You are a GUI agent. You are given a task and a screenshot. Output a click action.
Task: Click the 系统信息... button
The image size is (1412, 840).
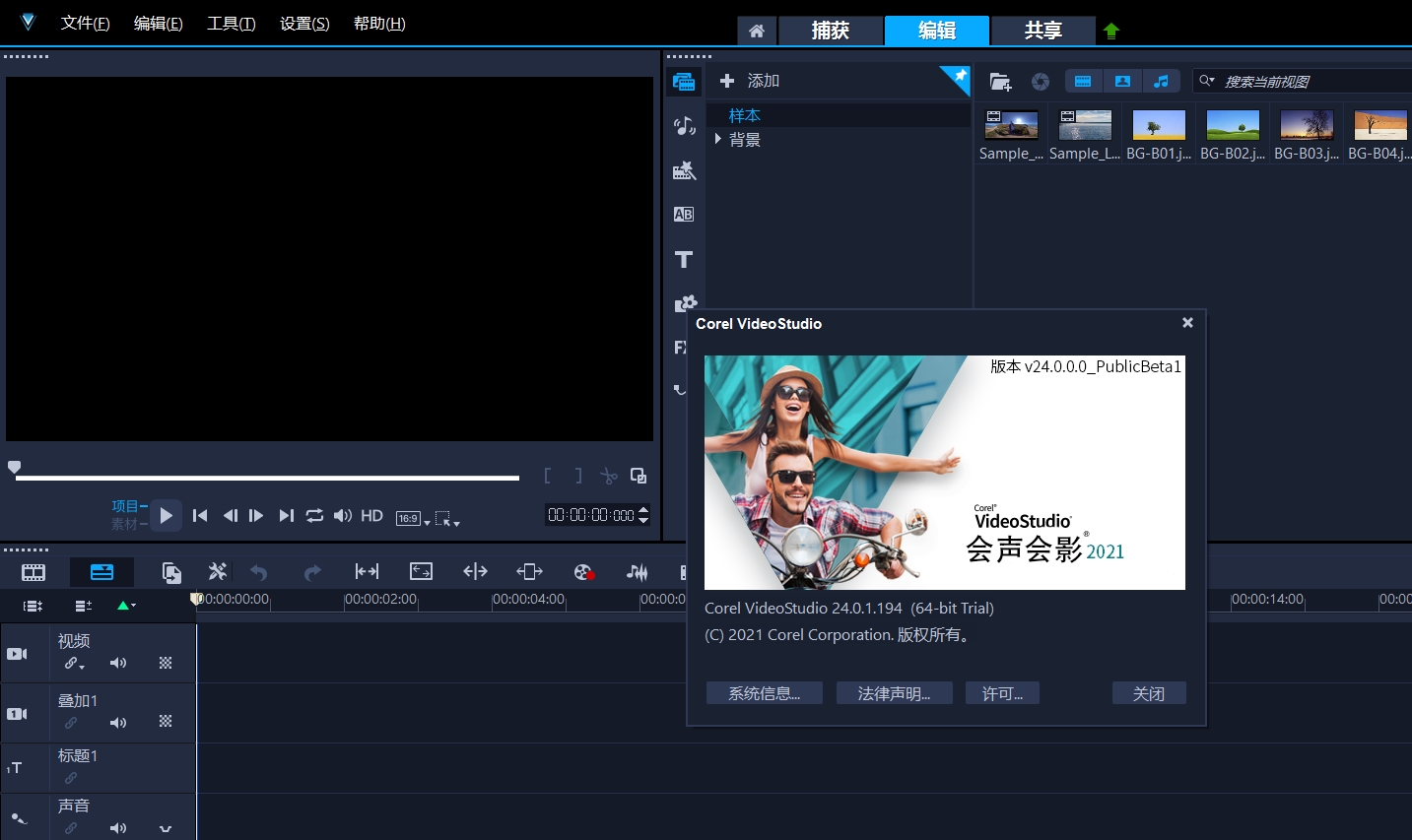coord(764,693)
